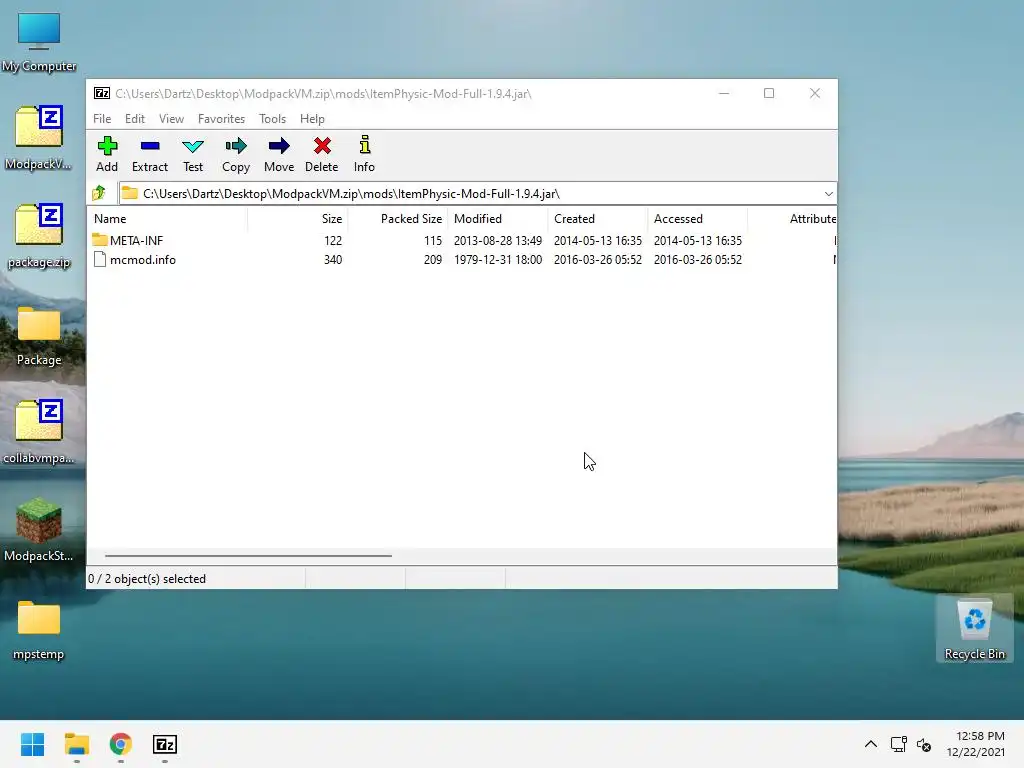Image resolution: width=1024 pixels, height=768 pixels.
Task: Sort by Attributes column header
Action: pos(792,219)
